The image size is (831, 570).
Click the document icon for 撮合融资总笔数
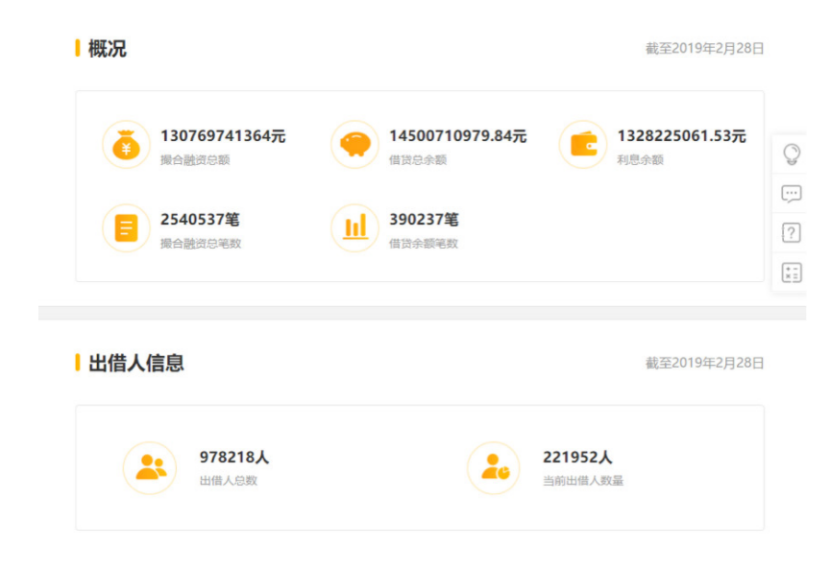[126, 228]
